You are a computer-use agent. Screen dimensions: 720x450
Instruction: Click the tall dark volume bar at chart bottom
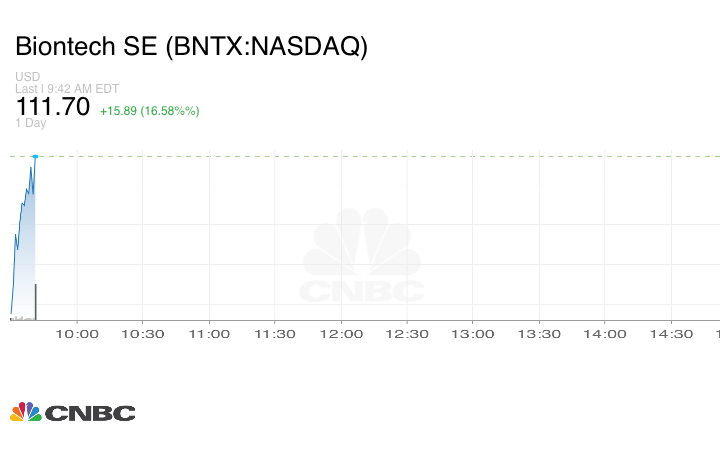click(36, 302)
